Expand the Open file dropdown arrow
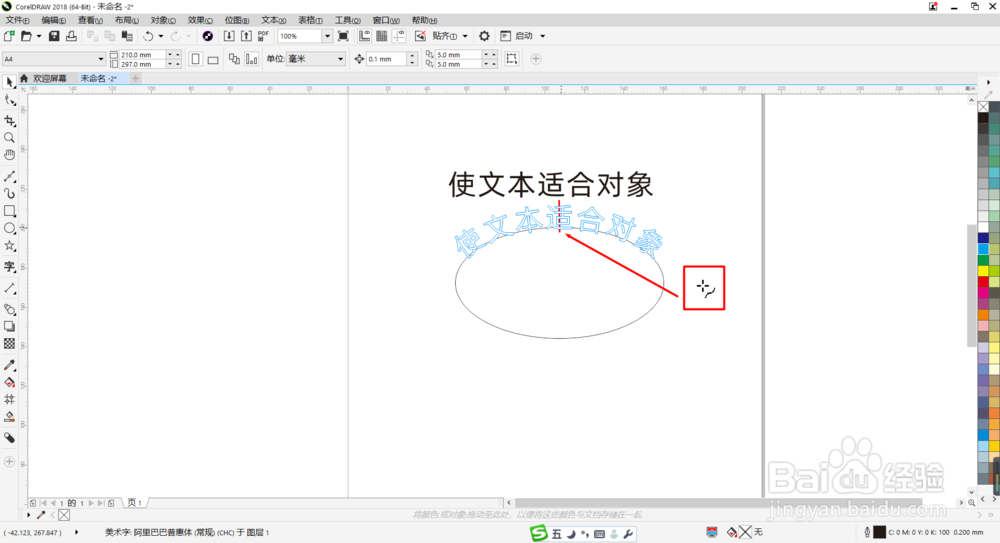This screenshot has width=1000, height=543. 39,36
